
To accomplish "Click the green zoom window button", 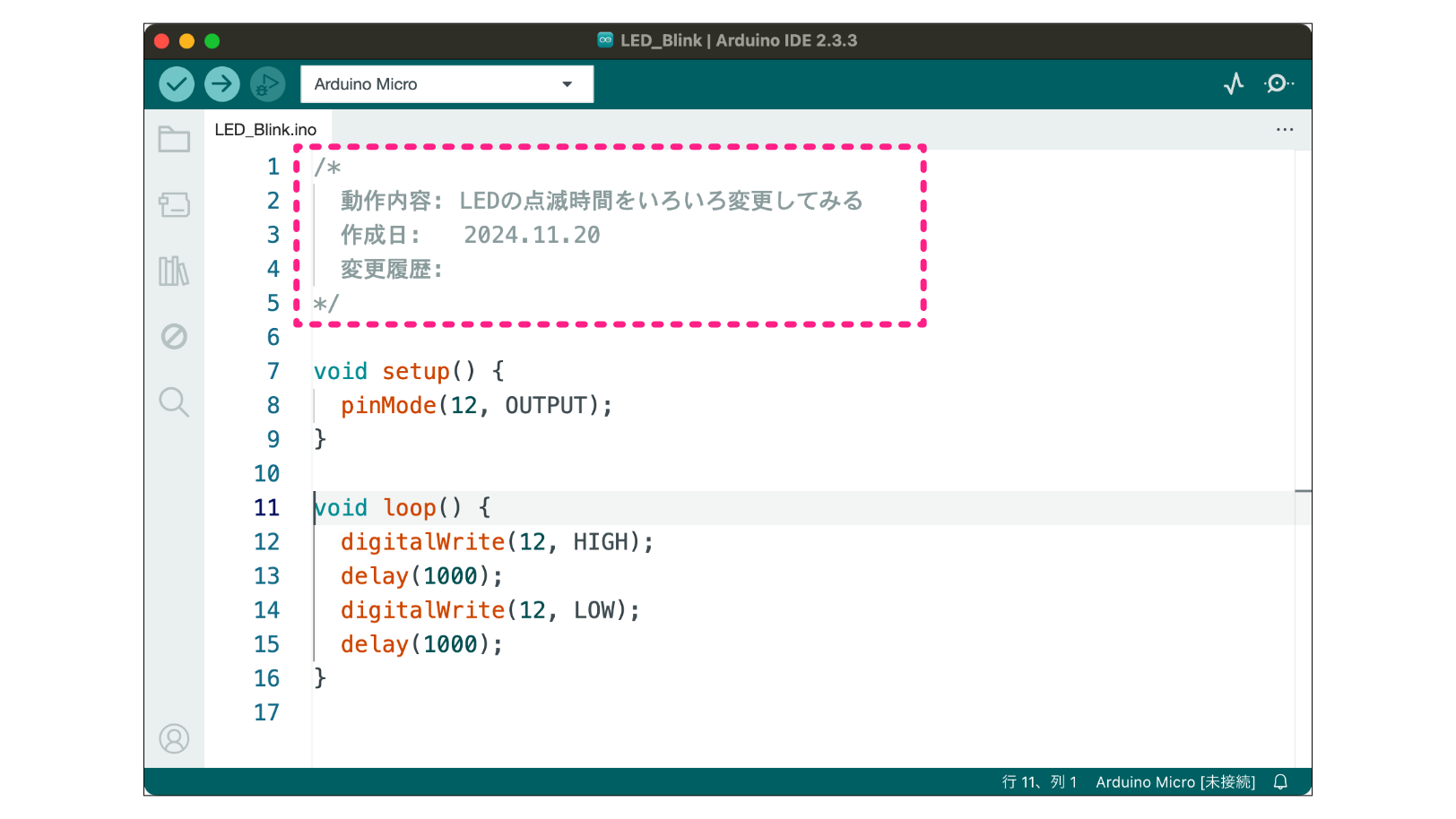I will click(x=212, y=41).
